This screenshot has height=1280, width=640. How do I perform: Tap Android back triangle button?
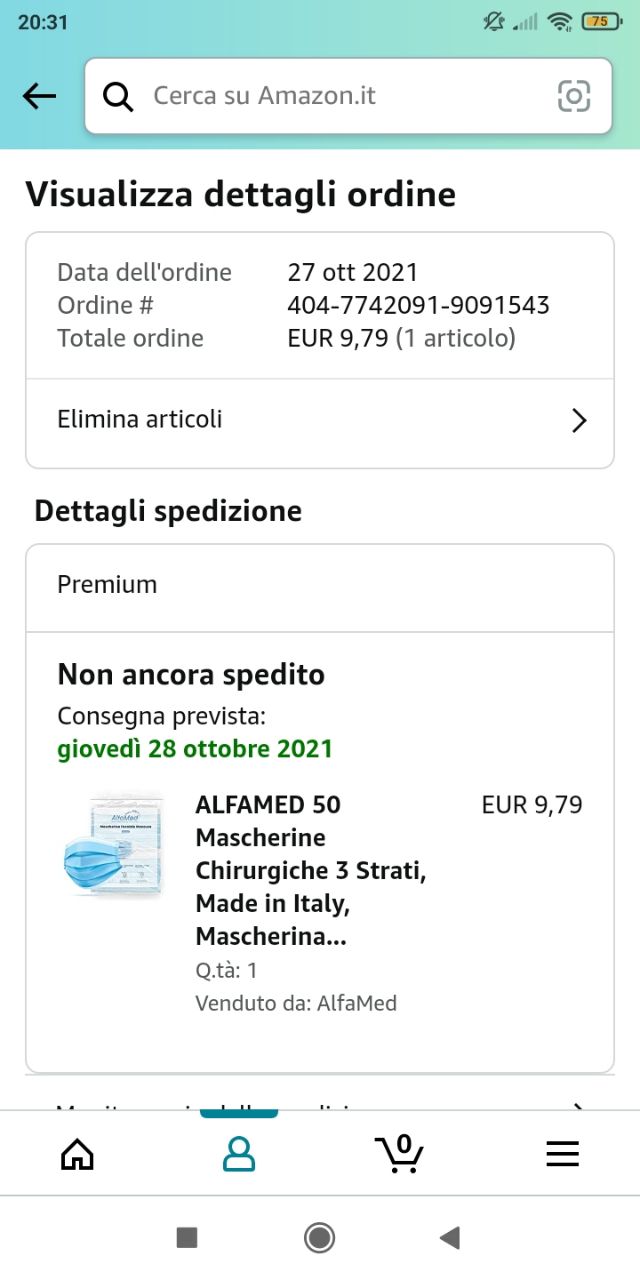coord(450,1238)
